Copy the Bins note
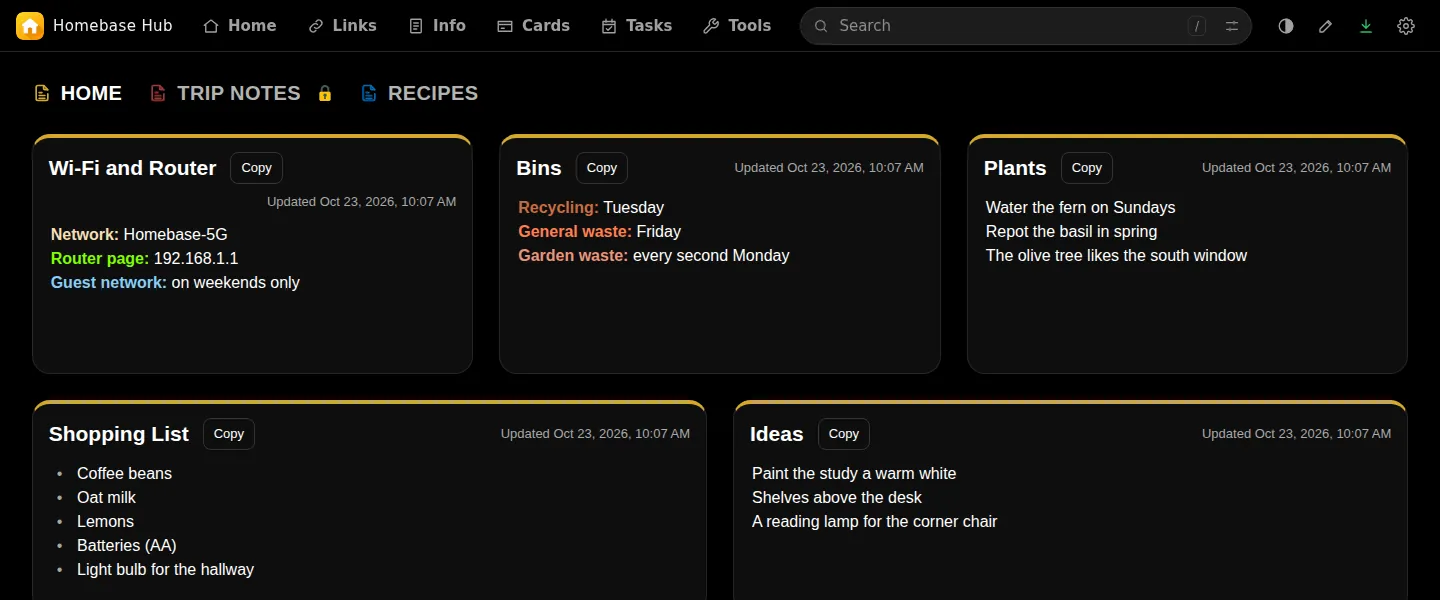This screenshot has width=1440, height=600. (x=601, y=168)
